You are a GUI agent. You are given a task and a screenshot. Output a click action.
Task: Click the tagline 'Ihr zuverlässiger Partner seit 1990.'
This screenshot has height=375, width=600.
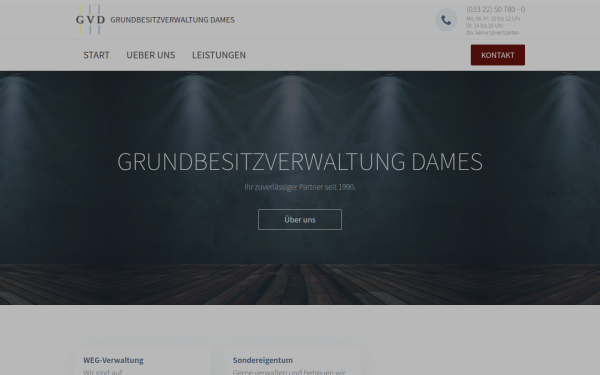pos(300,187)
